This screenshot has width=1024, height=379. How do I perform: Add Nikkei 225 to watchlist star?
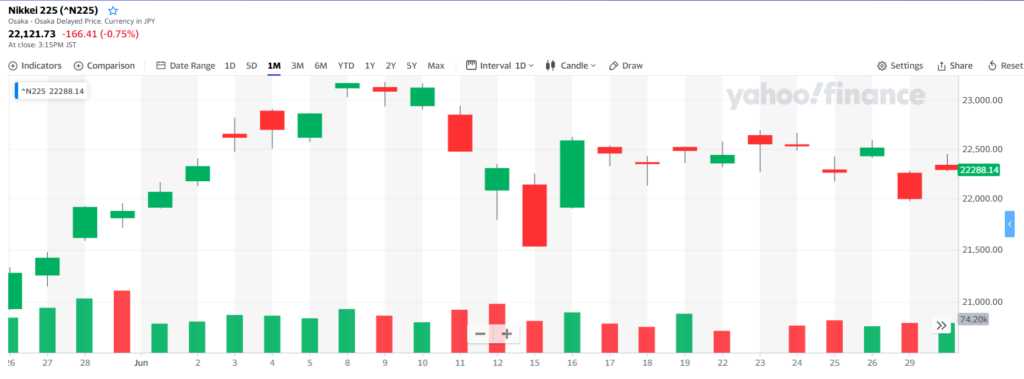[113, 10]
